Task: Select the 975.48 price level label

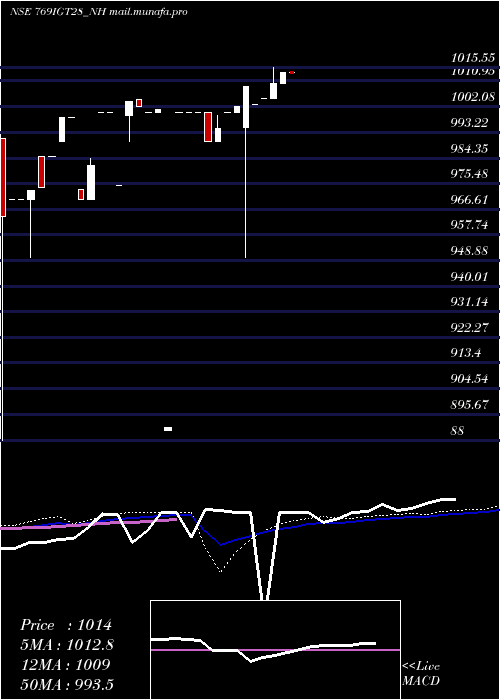Action: pyautogui.click(x=470, y=174)
